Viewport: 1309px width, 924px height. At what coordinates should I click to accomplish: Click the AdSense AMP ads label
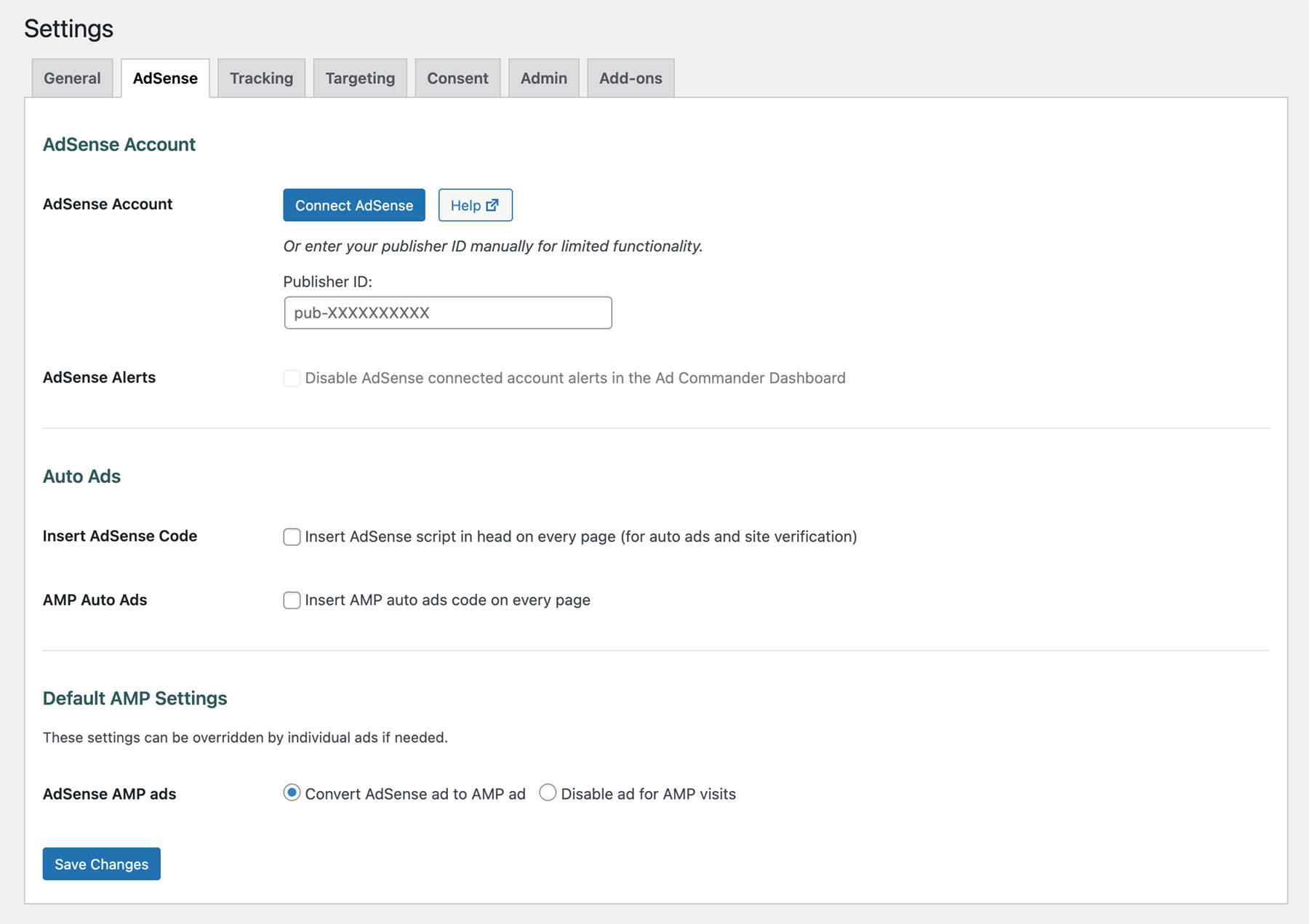click(x=109, y=794)
